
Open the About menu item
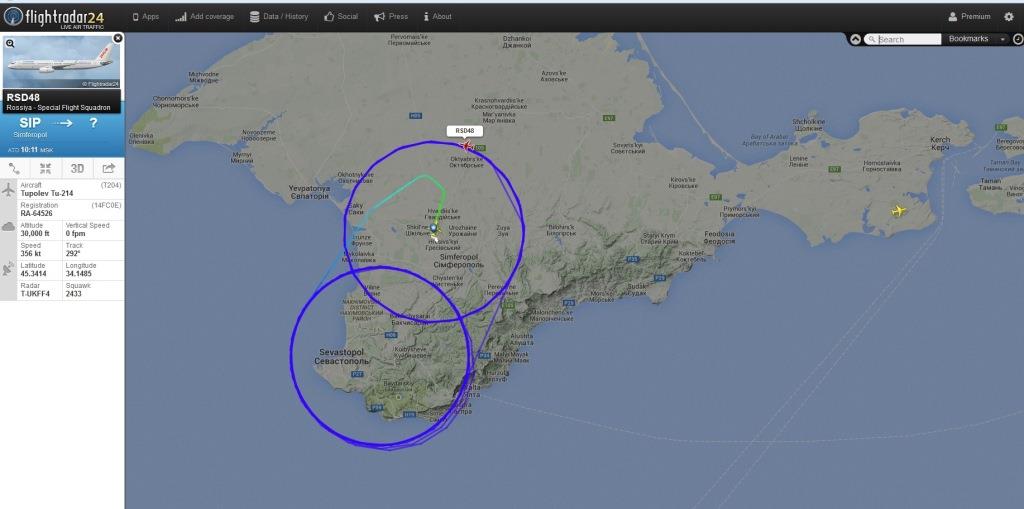(x=438, y=17)
